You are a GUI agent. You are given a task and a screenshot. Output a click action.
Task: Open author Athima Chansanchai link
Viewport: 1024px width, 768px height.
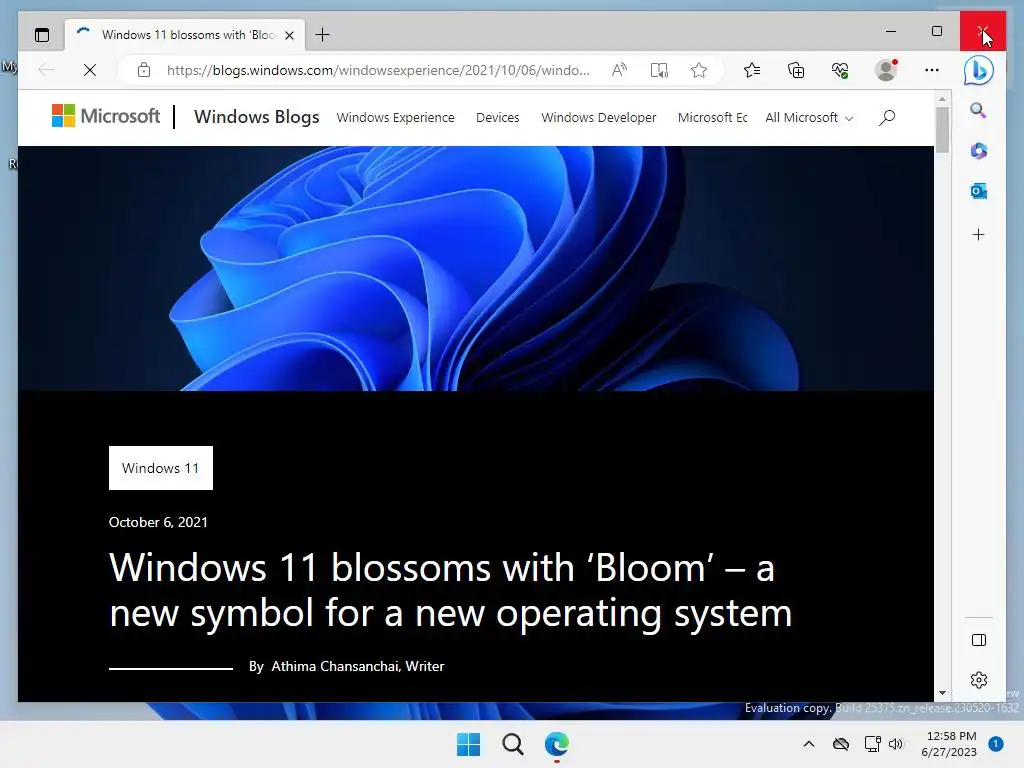coord(358,666)
